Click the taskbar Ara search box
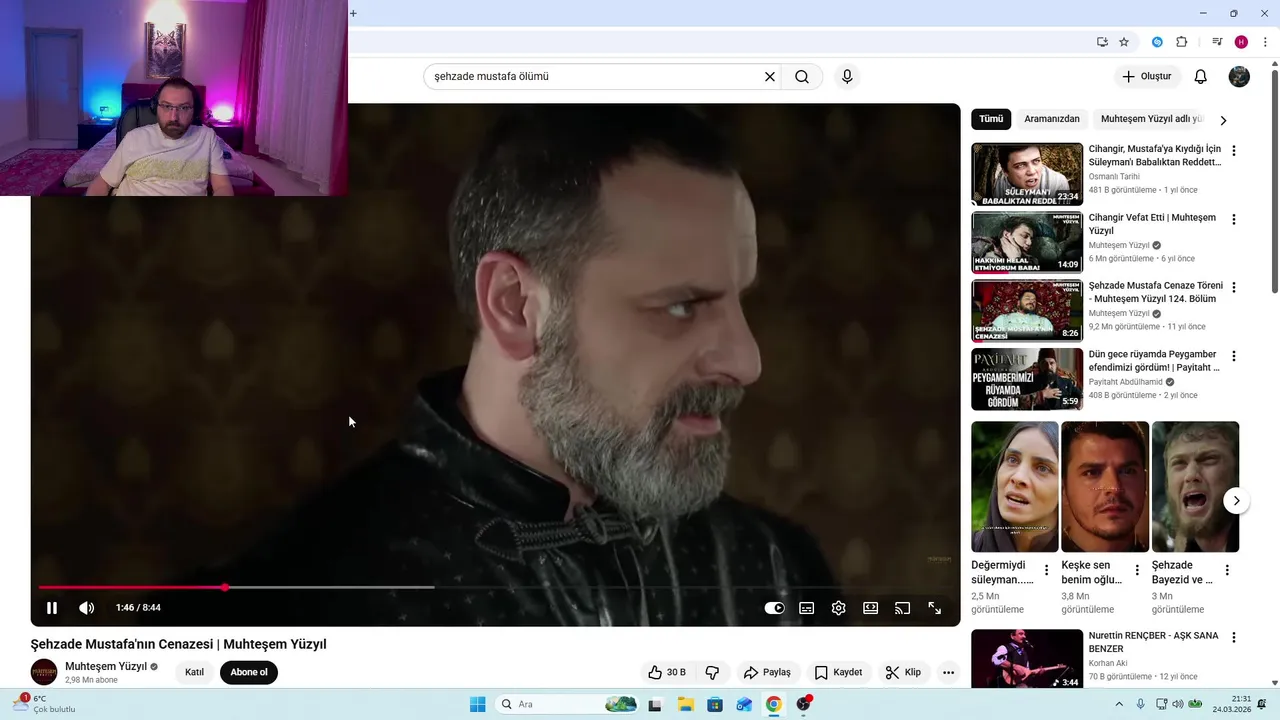Screen dimensions: 1280x720 (x=566, y=704)
